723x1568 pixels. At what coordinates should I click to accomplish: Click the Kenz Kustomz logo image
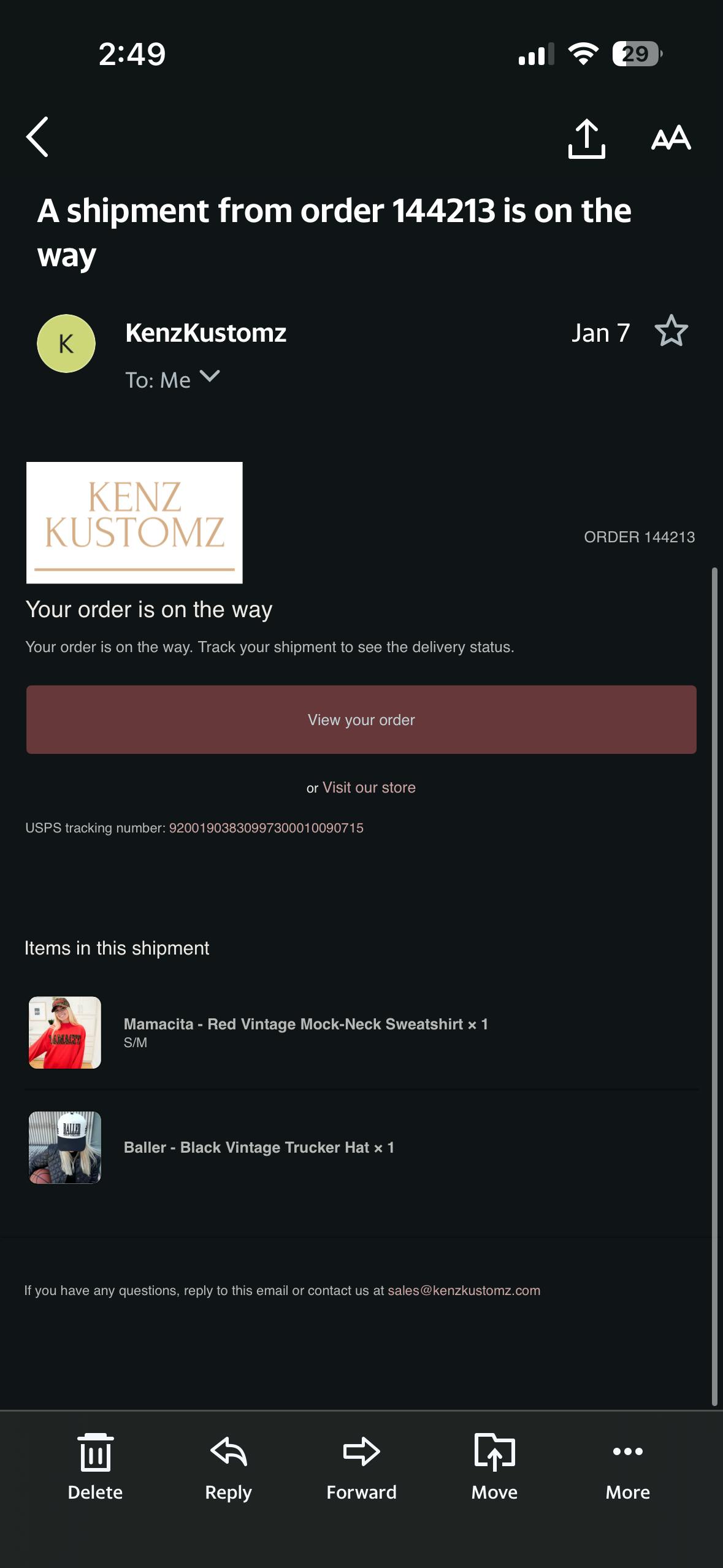coord(134,523)
